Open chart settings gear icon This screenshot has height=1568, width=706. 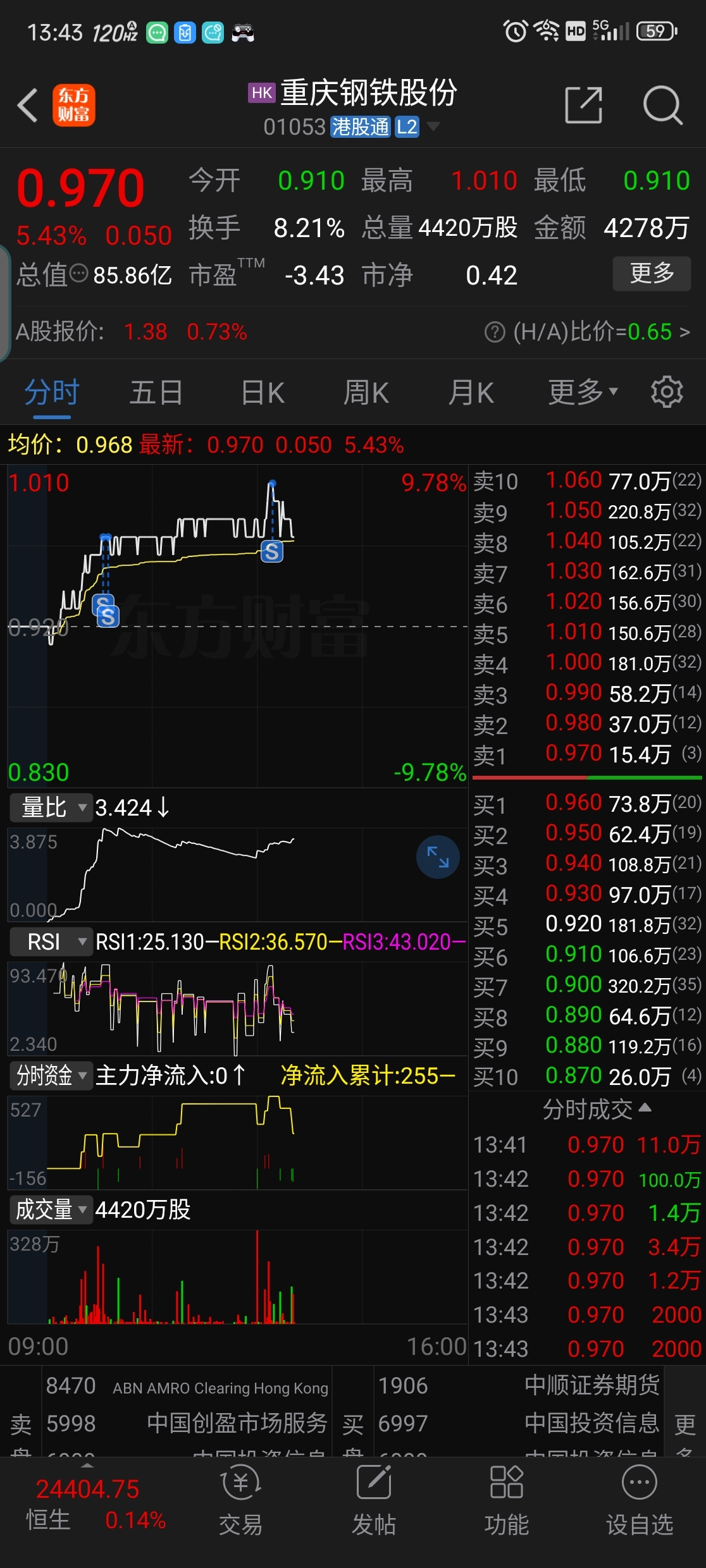(667, 392)
